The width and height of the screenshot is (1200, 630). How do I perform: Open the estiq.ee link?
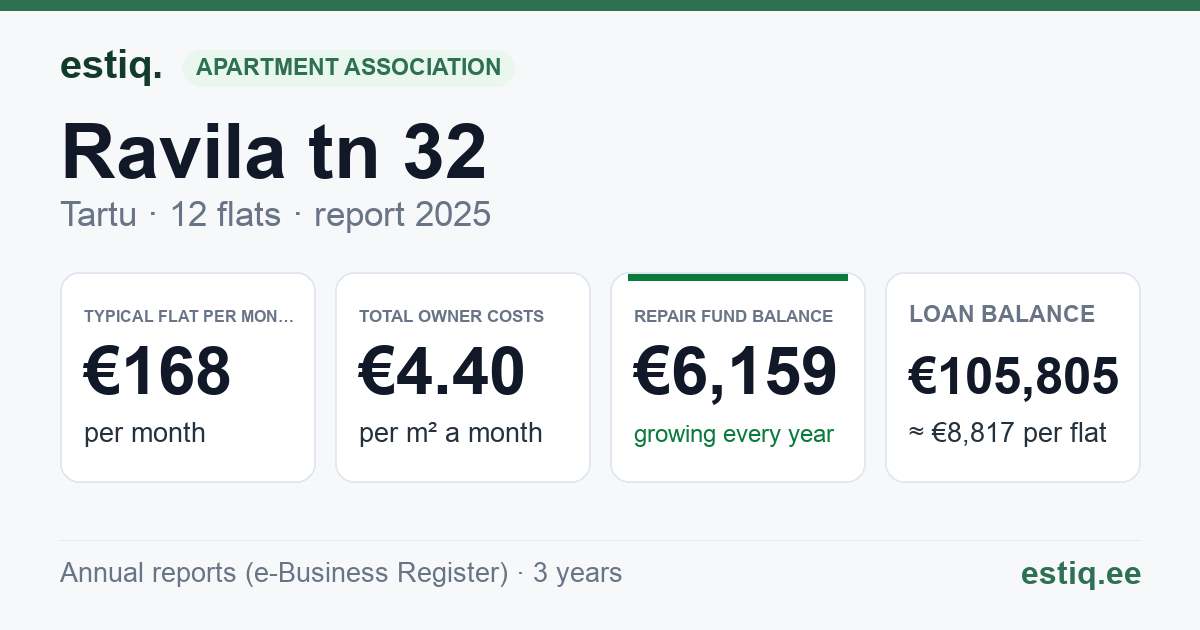tap(1081, 573)
